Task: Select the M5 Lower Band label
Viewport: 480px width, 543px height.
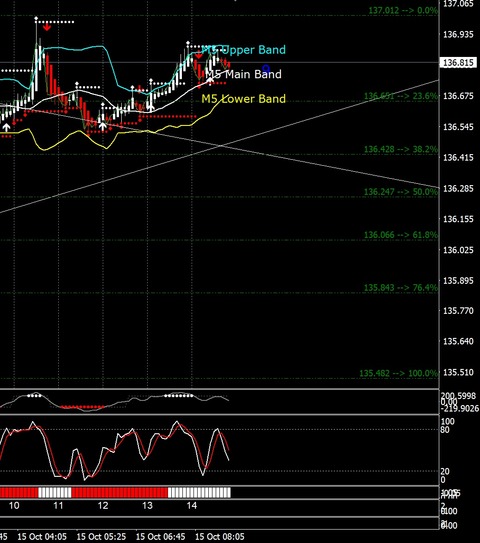Action: (243, 99)
